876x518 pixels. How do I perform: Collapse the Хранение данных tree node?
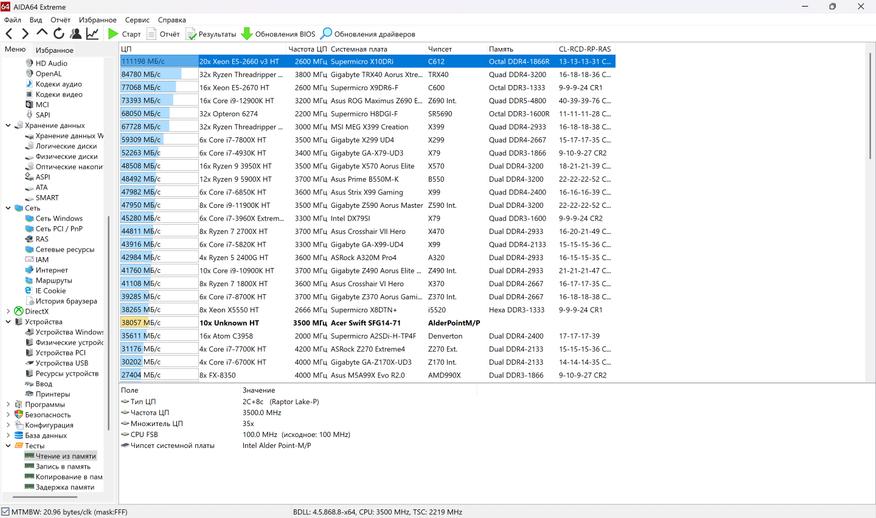pyautogui.click(x=8, y=125)
